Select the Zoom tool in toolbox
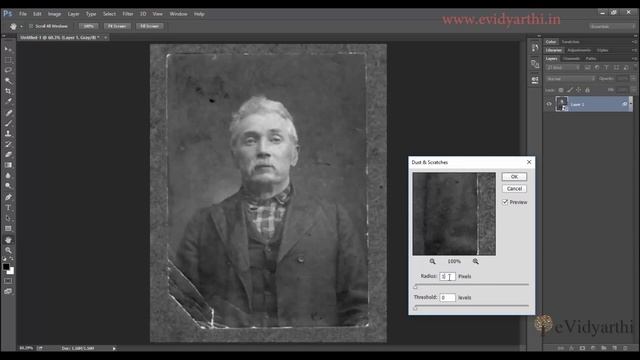 click(8, 250)
